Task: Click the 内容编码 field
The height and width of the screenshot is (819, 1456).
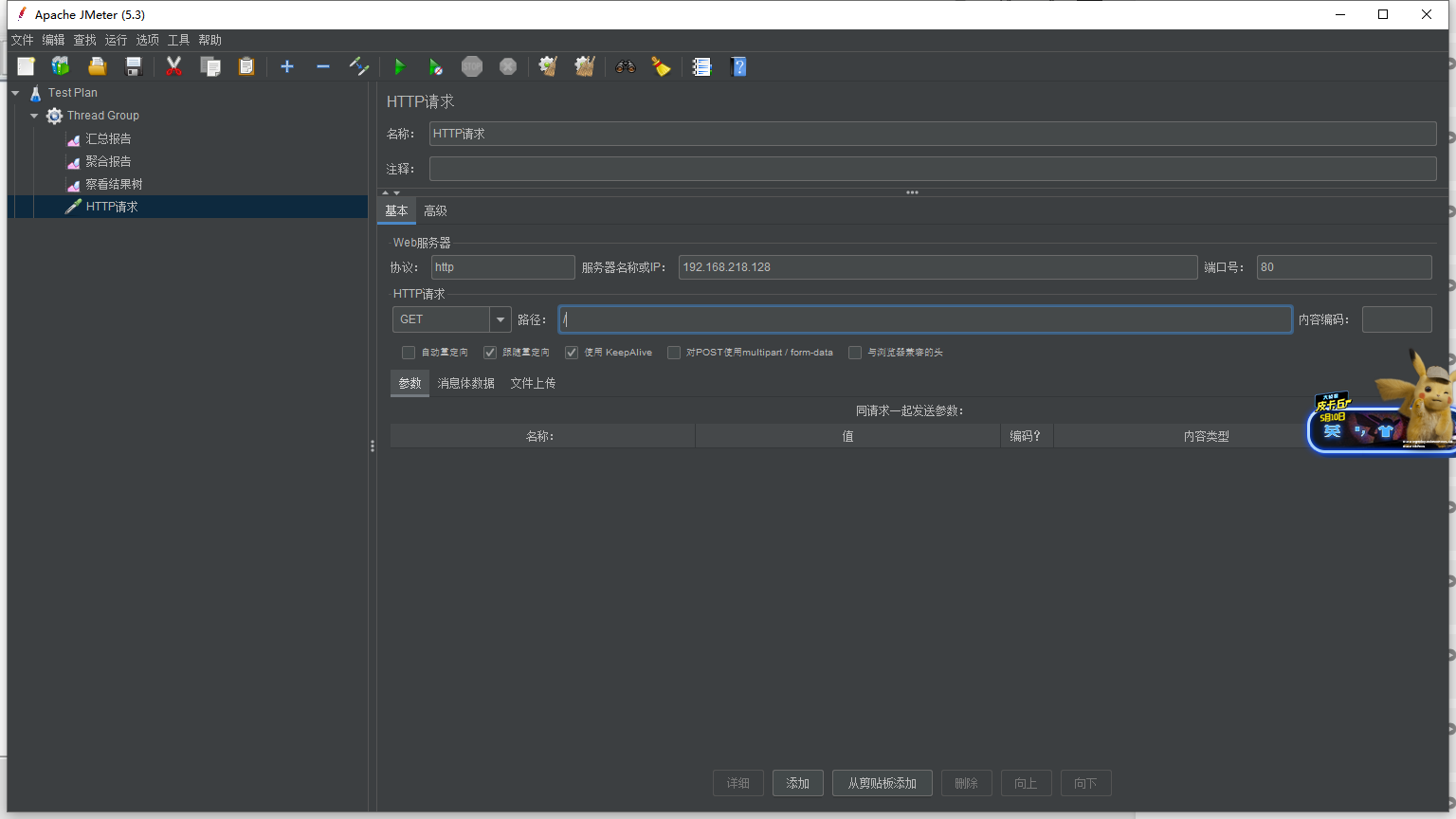Action: [x=1396, y=319]
